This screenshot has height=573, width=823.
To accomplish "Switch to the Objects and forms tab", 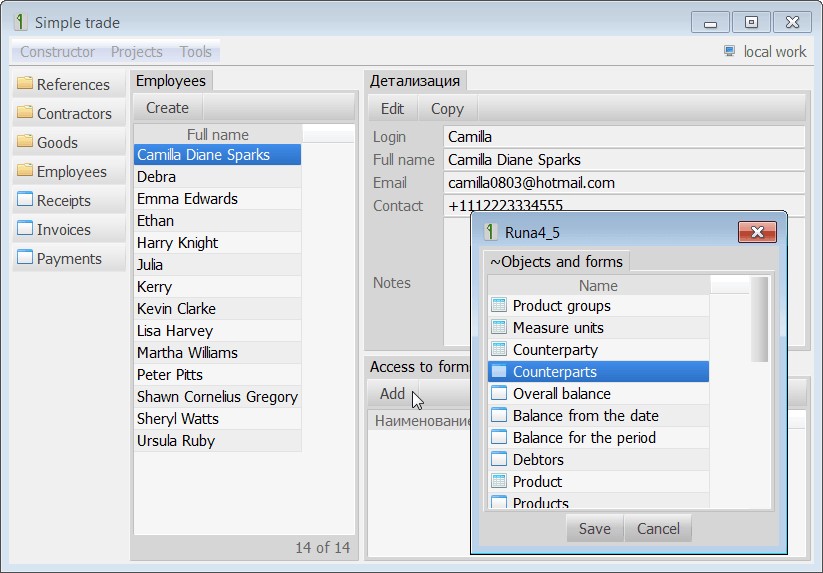I will click(556, 262).
